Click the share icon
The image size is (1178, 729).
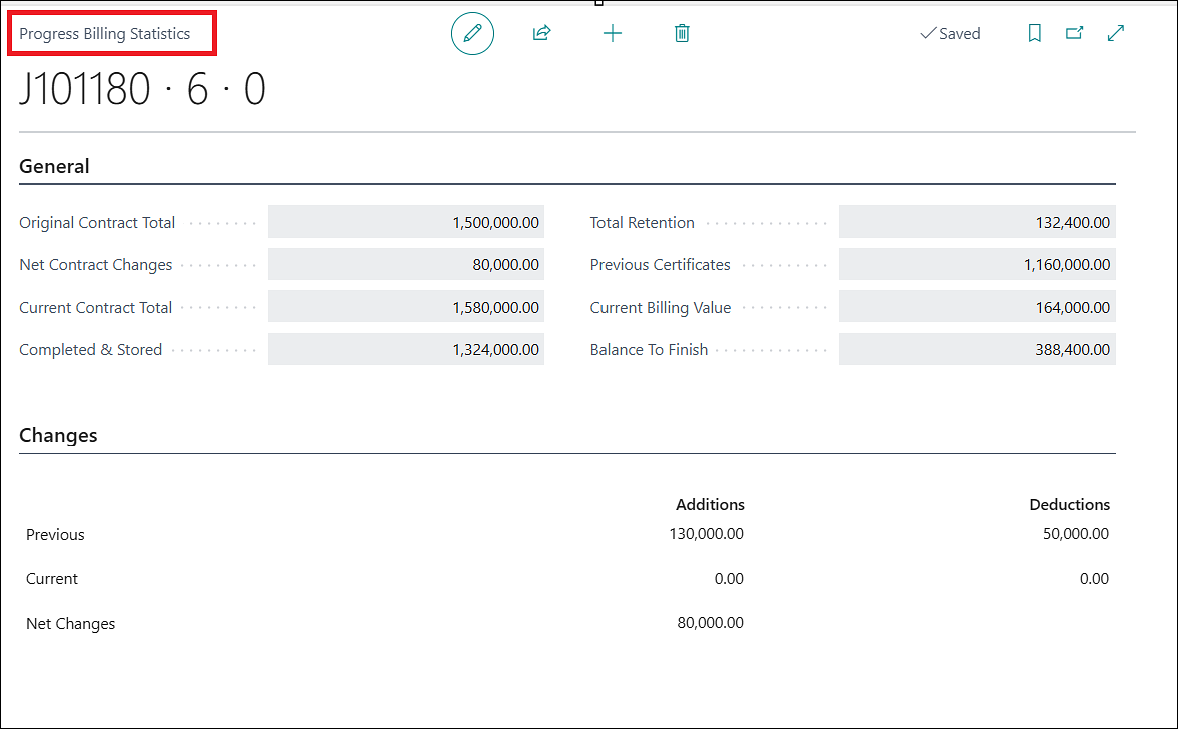(x=542, y=33)
